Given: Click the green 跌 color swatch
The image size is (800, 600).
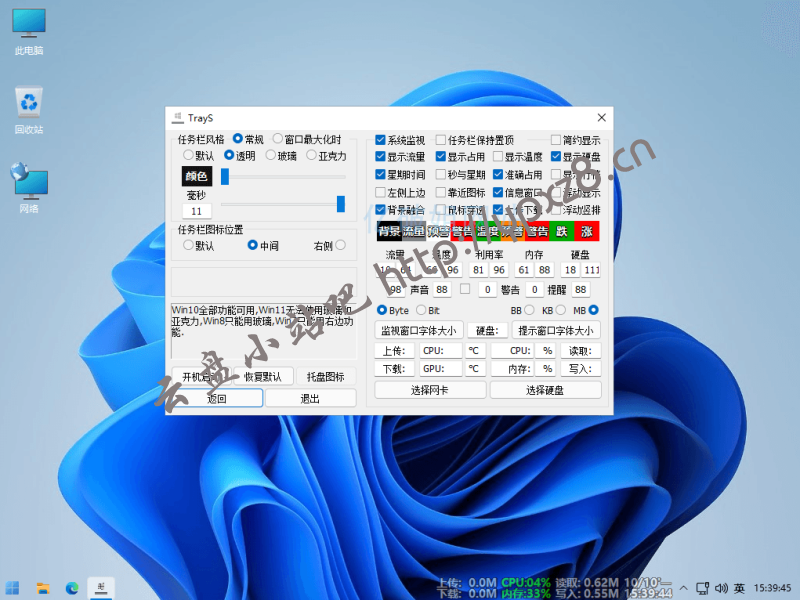Looking at the screenshot, I should [562, 231].
